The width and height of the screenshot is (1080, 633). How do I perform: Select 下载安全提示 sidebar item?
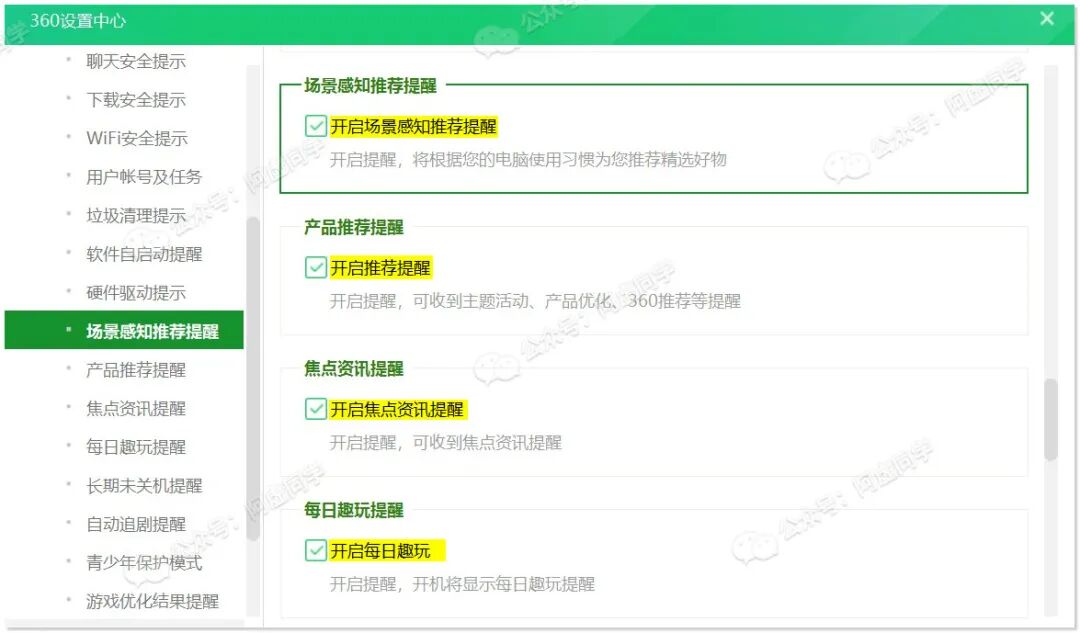(136, 100)
